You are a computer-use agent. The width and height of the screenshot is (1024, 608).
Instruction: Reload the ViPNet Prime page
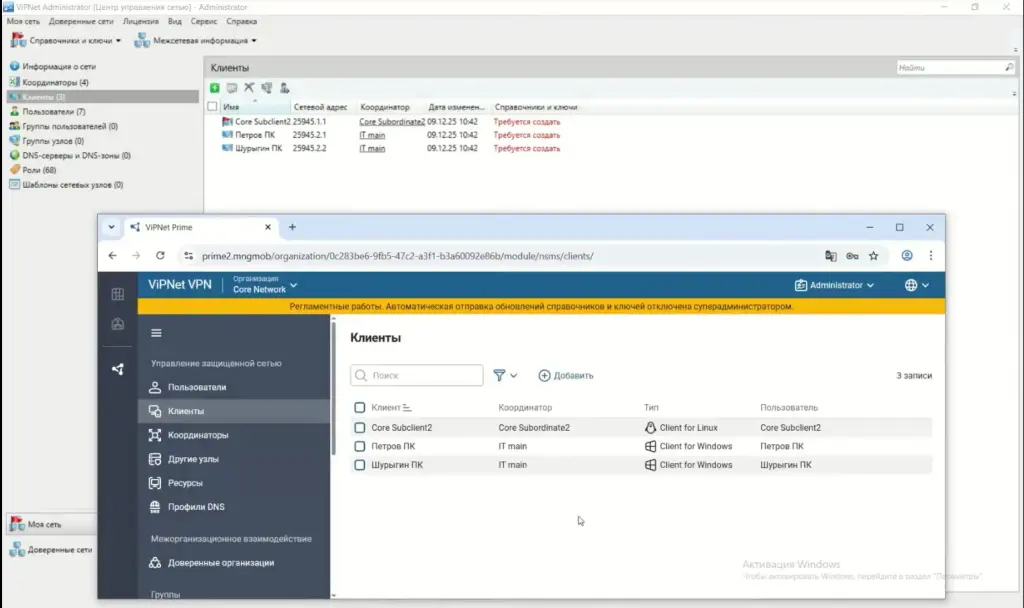pos(160,256)
